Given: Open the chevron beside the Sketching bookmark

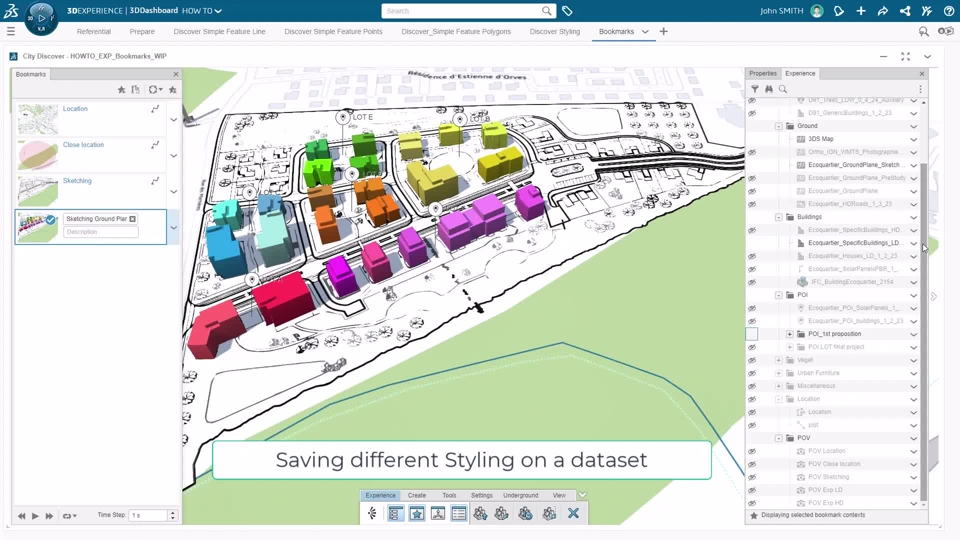Looking at the screenshot, I should tap(173, 192).
